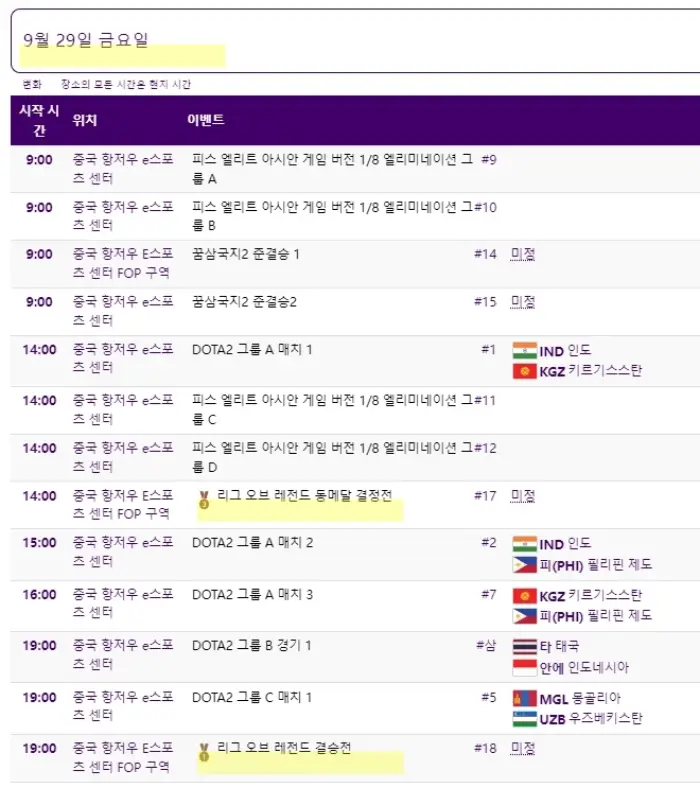Screen dimensions: 700x788
Task: Open 미정 link for match #14
Action: click(523, 254)
